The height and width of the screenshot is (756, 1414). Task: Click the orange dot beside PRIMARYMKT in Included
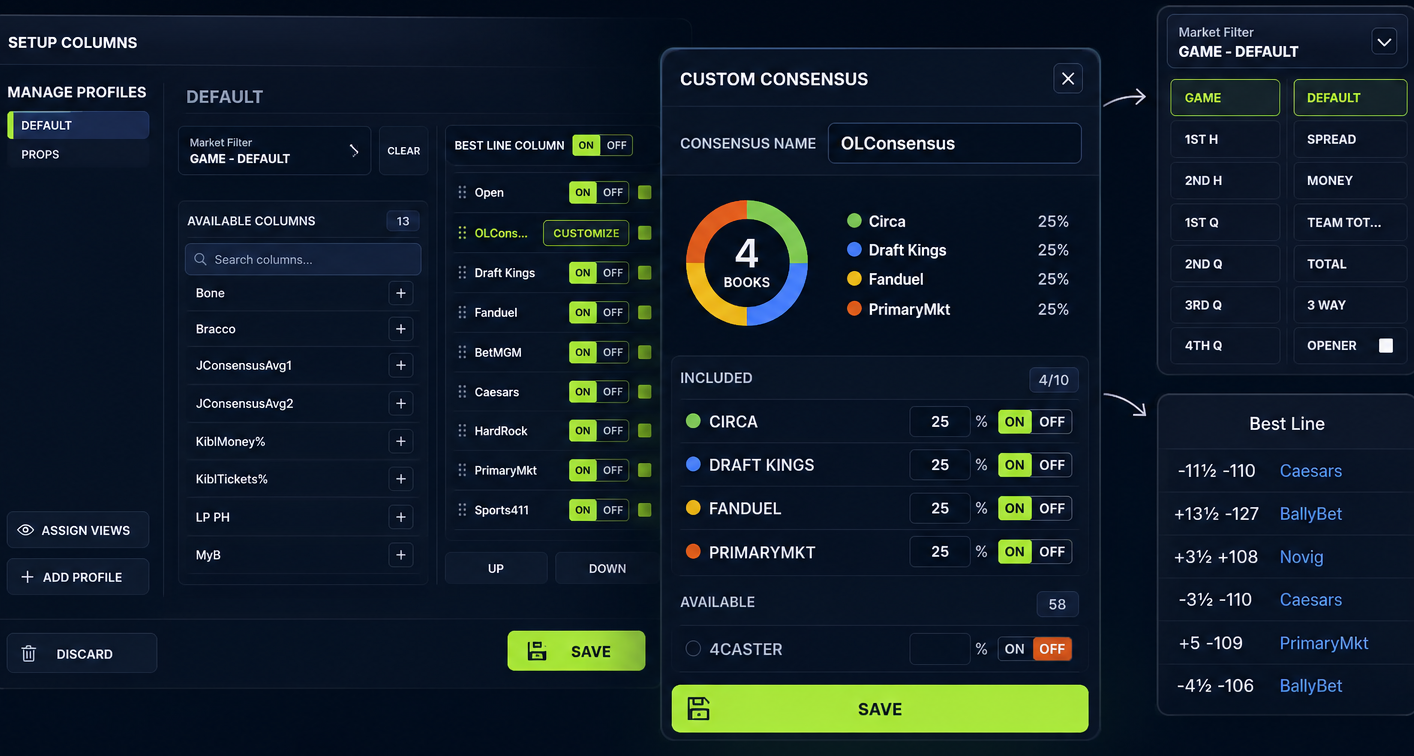[693, 552]
